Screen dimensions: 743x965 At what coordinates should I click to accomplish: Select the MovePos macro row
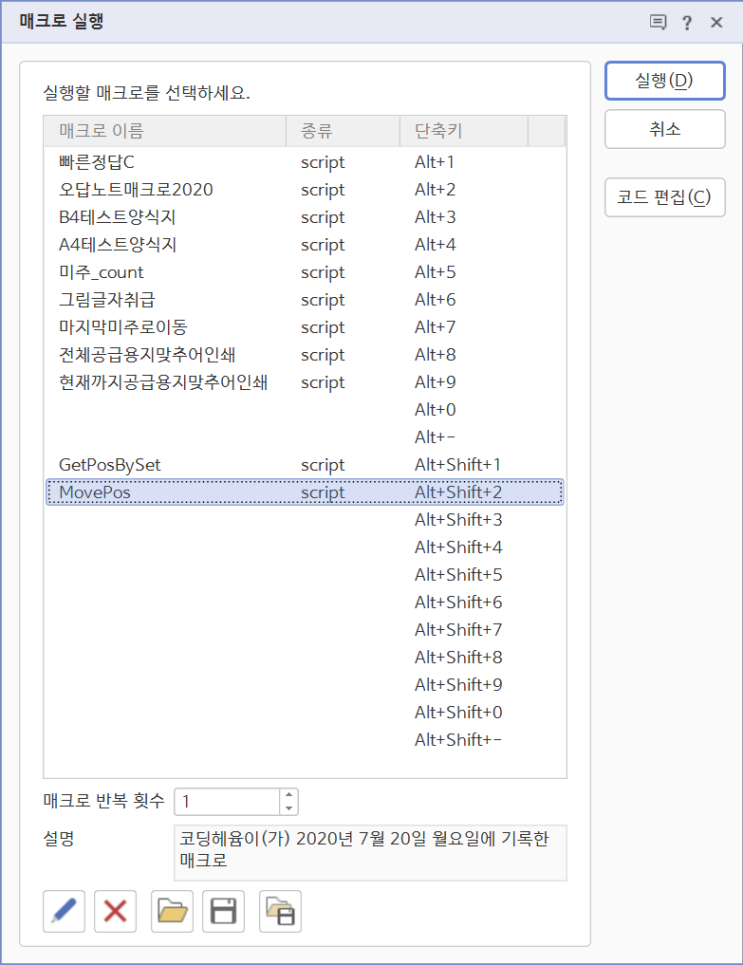305,492
